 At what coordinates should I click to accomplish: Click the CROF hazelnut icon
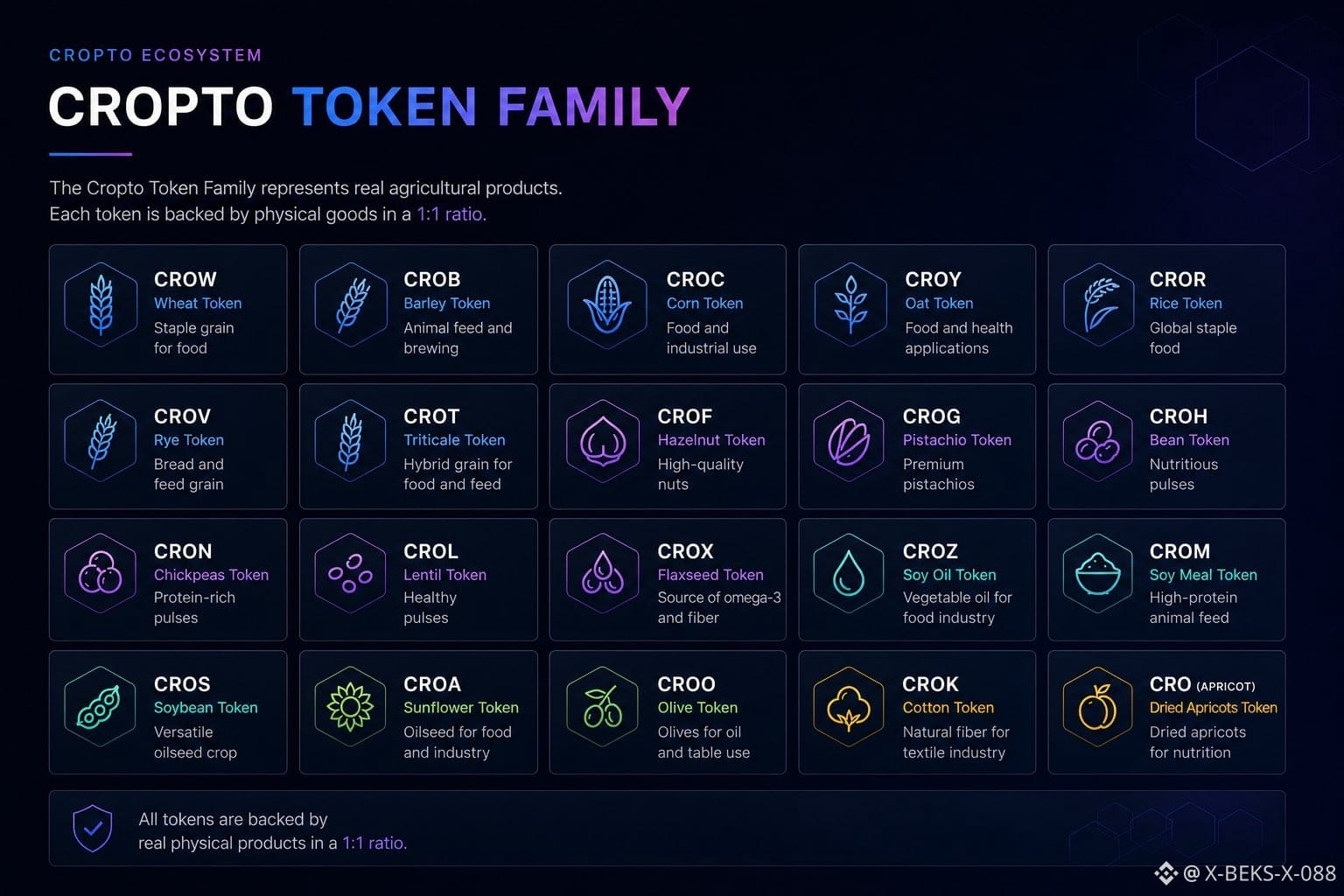[x=603, y=442]
